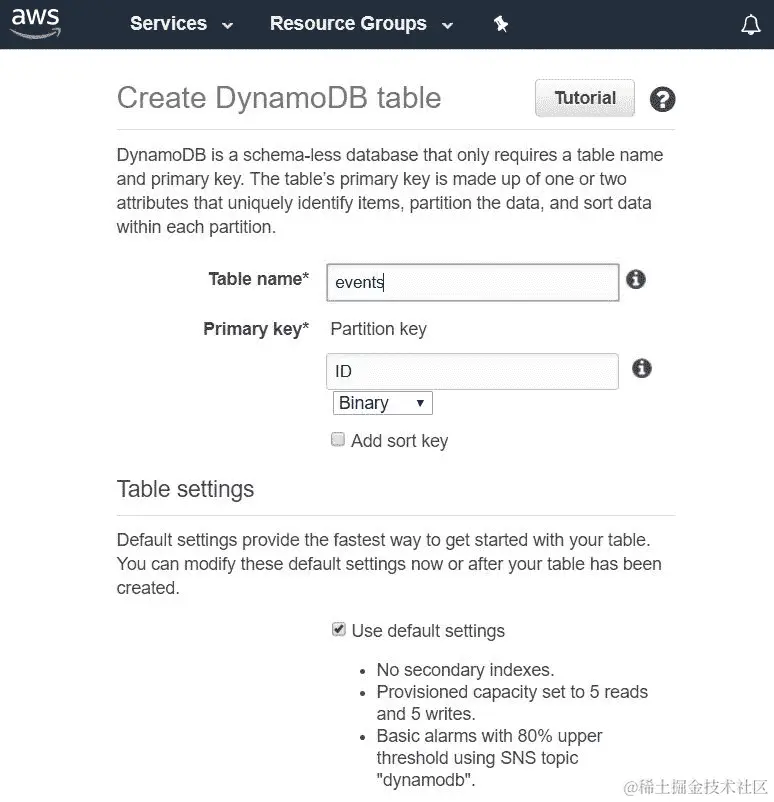774x802 pixels.
Task: Enable the Add sort key checkbox
Action: pyautogui.click(x=338, y=439)
